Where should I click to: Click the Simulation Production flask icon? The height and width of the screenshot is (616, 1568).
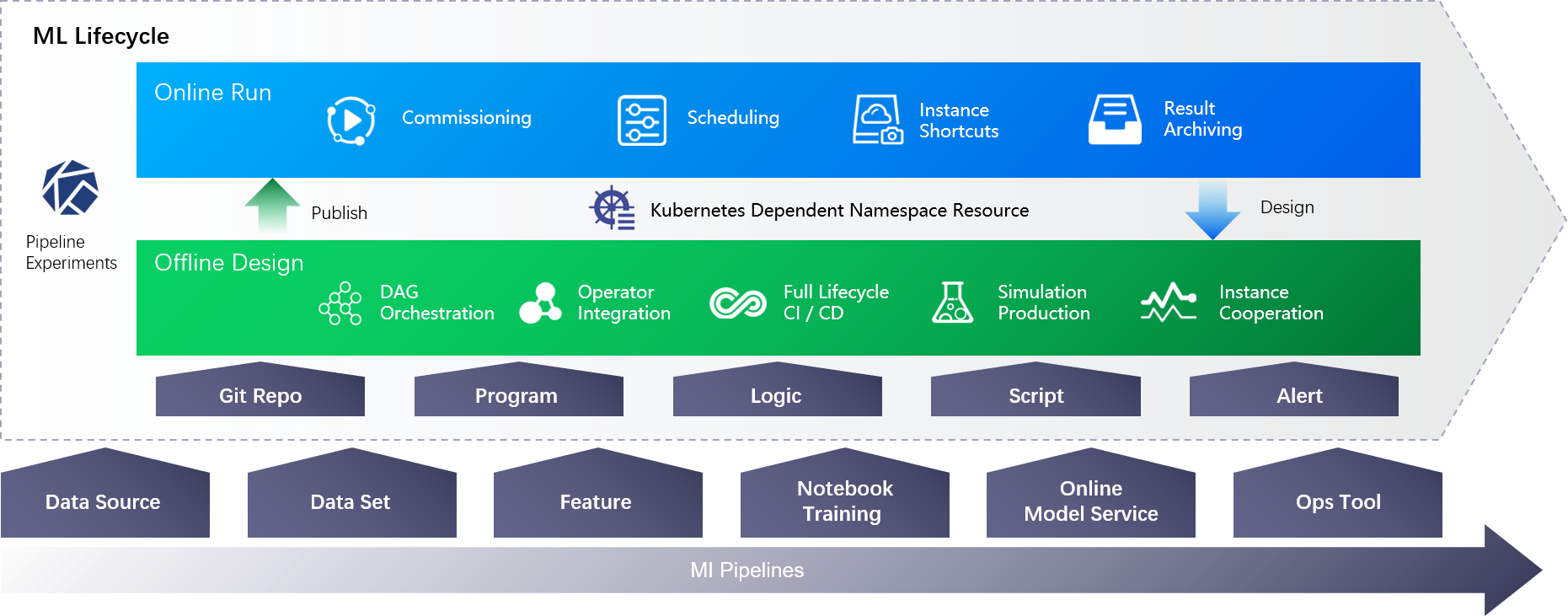953,303
